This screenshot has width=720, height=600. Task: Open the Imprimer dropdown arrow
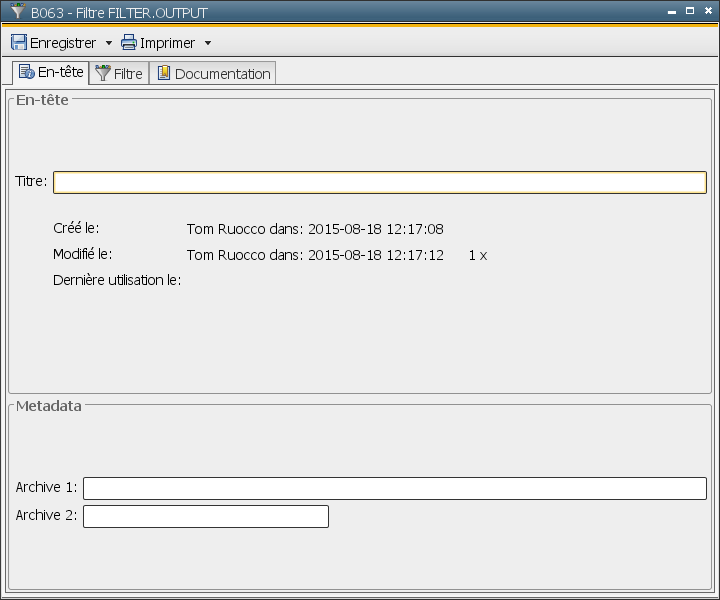click(x=208, y=43)
